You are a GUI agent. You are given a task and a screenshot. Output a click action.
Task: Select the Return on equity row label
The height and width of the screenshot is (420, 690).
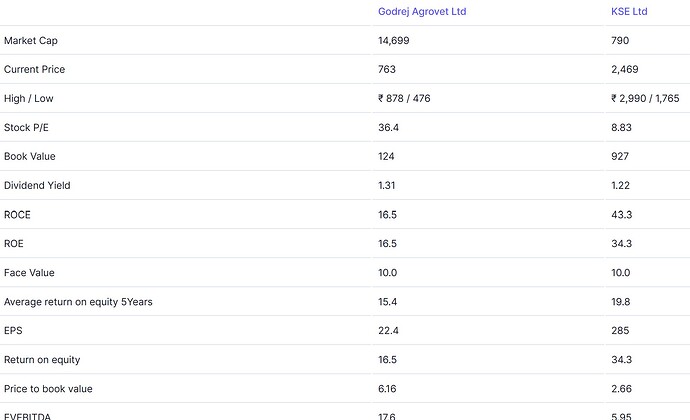(x=42, y=360)
